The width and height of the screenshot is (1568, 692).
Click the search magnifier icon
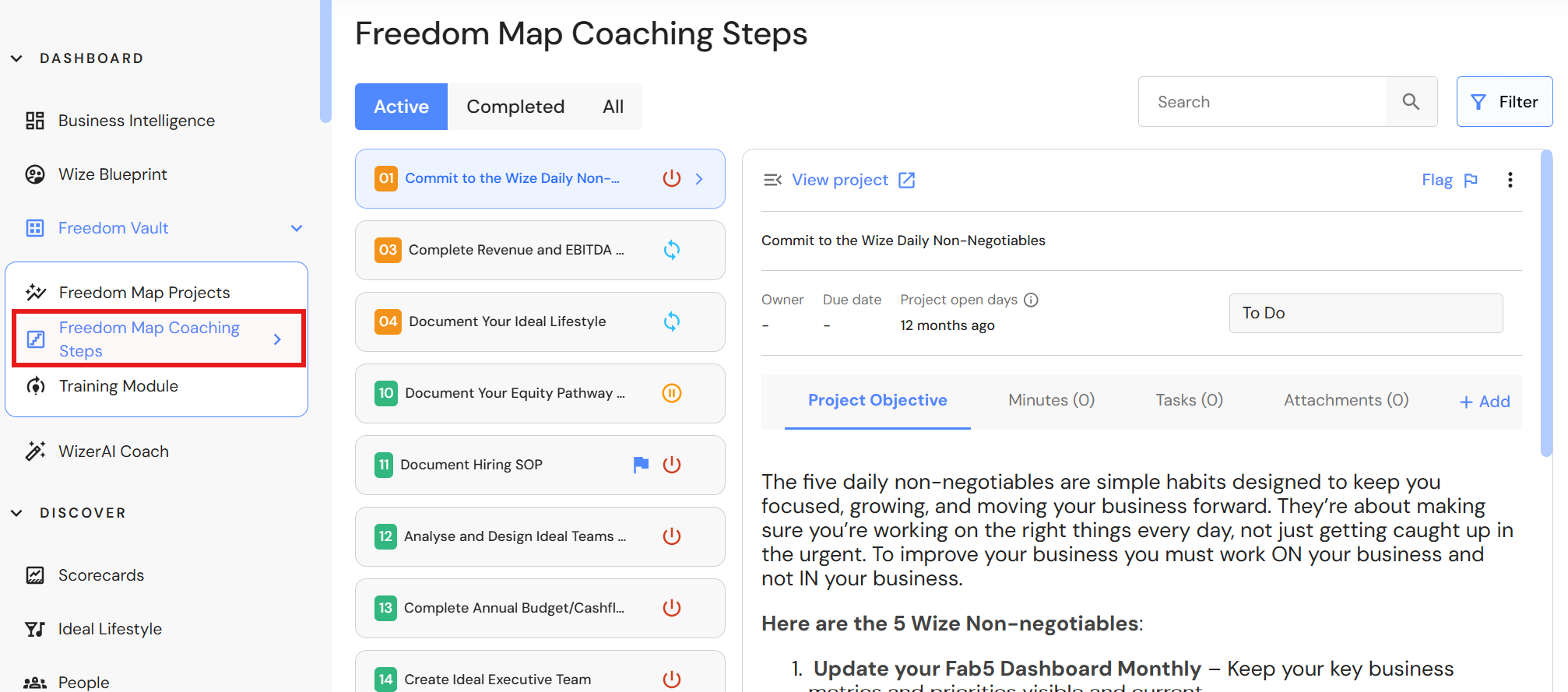(x=1411, y=102)
